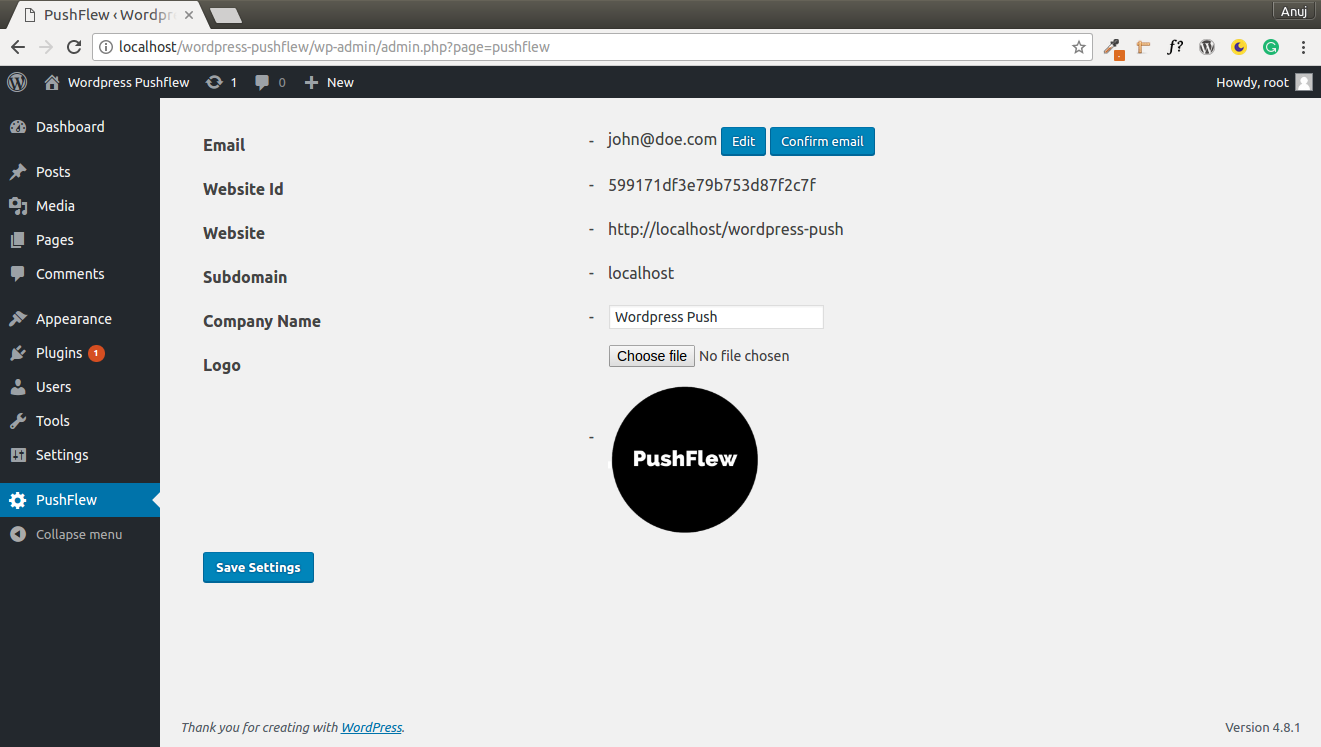Open Plugins in the sidebar
1321x747 pixels.
(x=80, y=353)
